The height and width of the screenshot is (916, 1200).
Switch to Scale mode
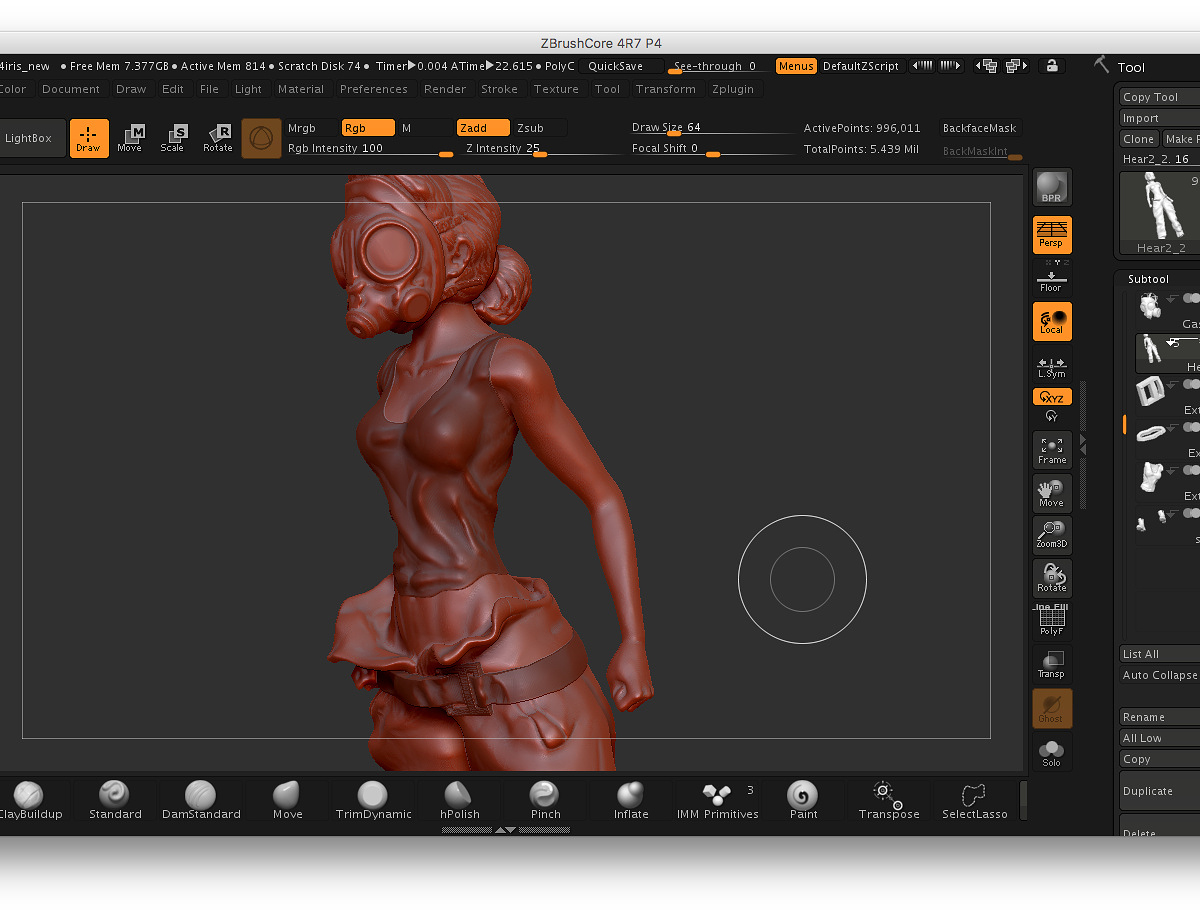(173, 139)
